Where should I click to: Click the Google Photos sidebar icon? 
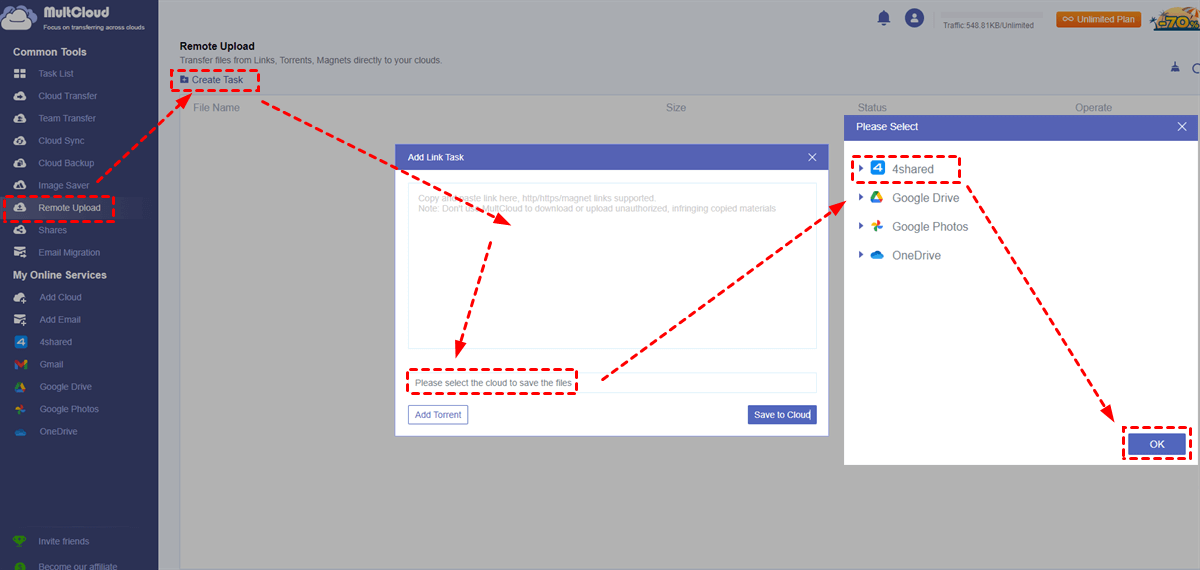click(19, 409)
